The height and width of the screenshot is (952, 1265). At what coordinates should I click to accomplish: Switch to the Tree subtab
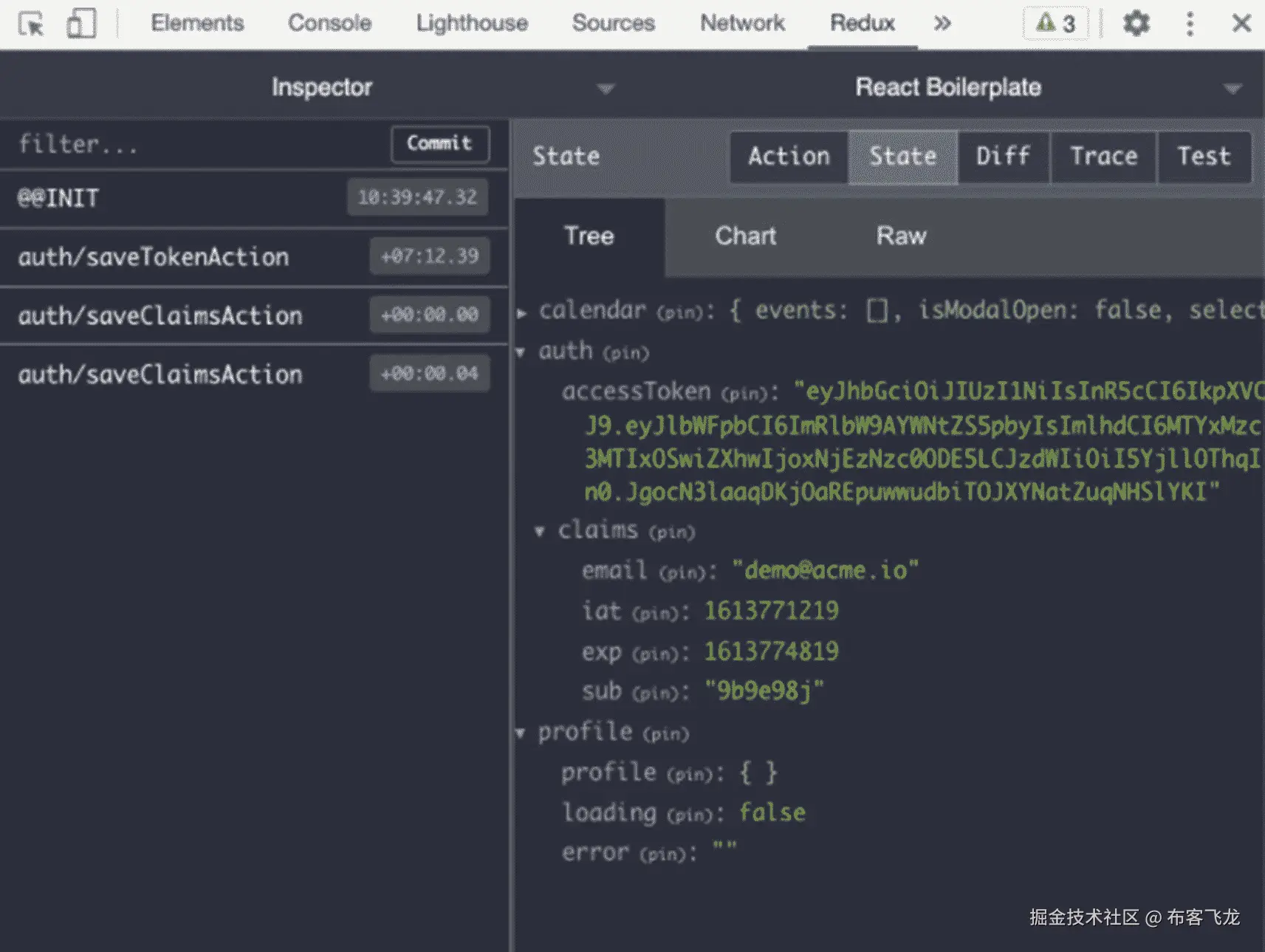coord(589,236)
